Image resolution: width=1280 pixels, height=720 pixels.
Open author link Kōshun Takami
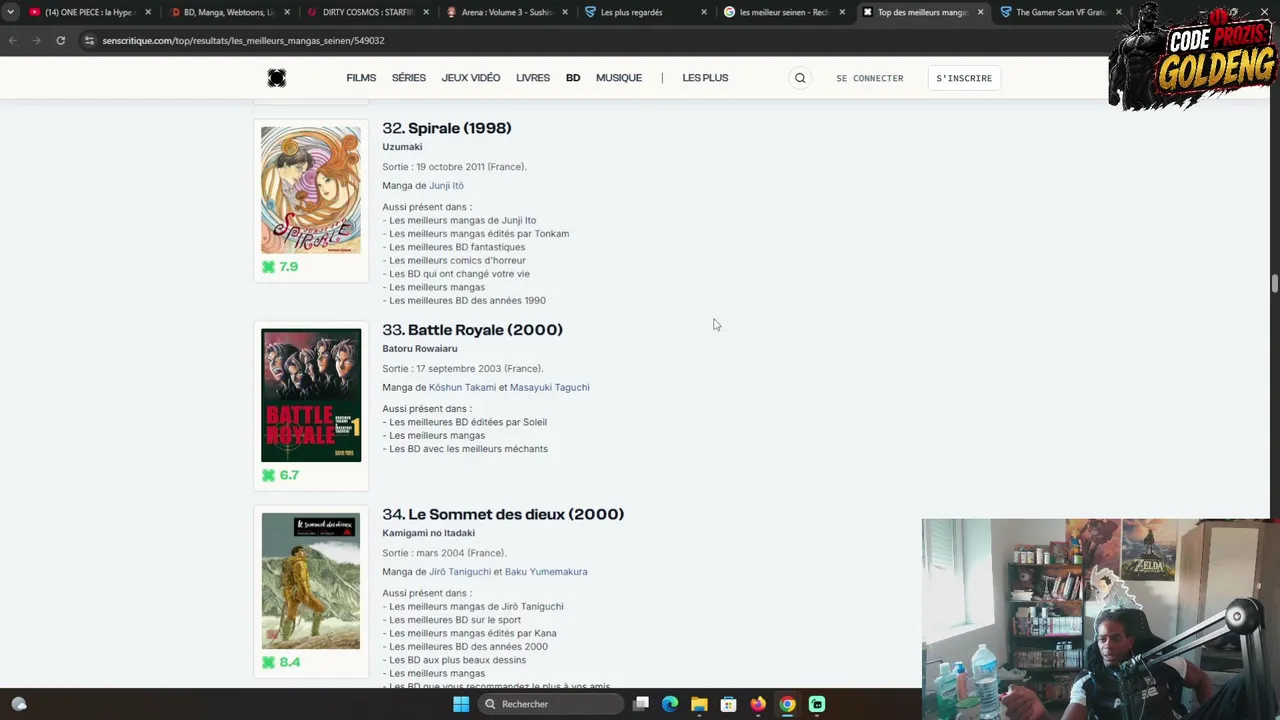pos(462,388)
